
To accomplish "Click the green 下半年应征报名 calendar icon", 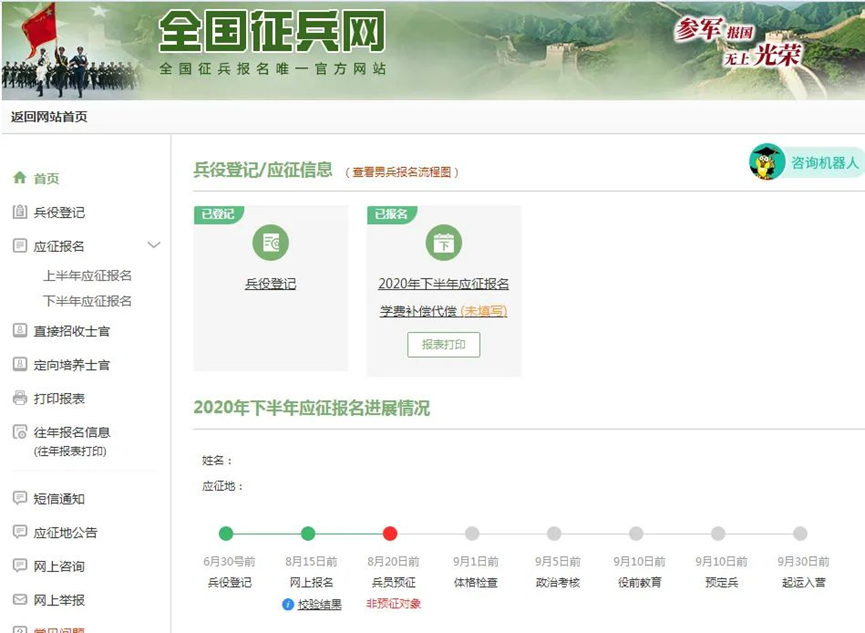I will pos(443,242).
